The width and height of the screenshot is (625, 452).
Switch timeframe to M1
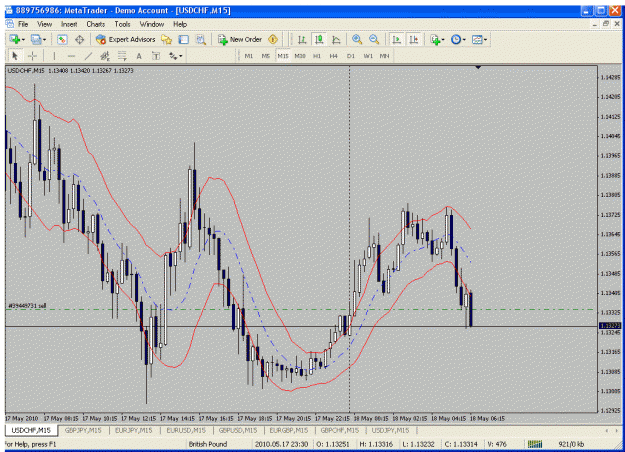click(249, 56)
